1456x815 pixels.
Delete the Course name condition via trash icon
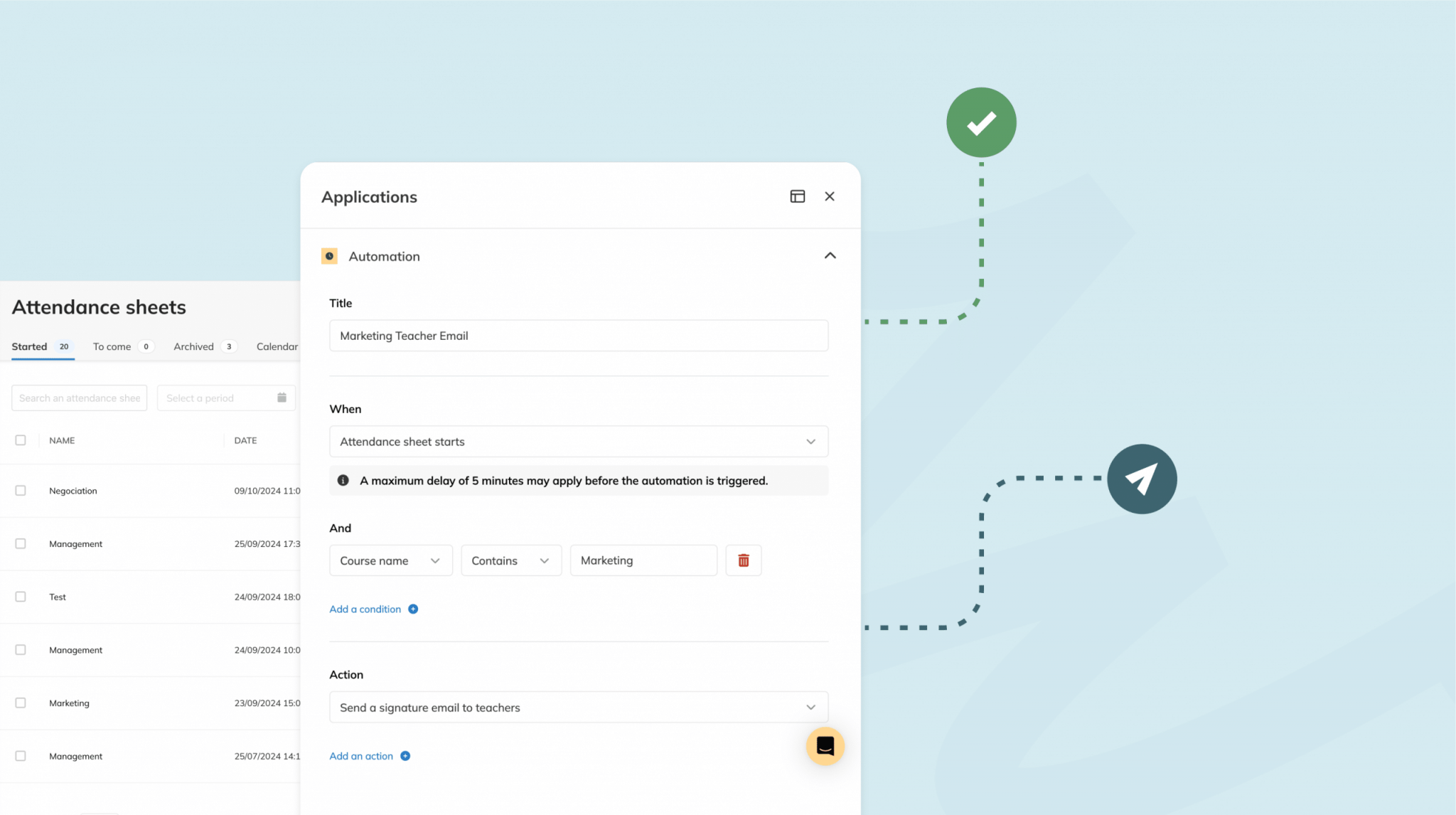coord(743,560)
